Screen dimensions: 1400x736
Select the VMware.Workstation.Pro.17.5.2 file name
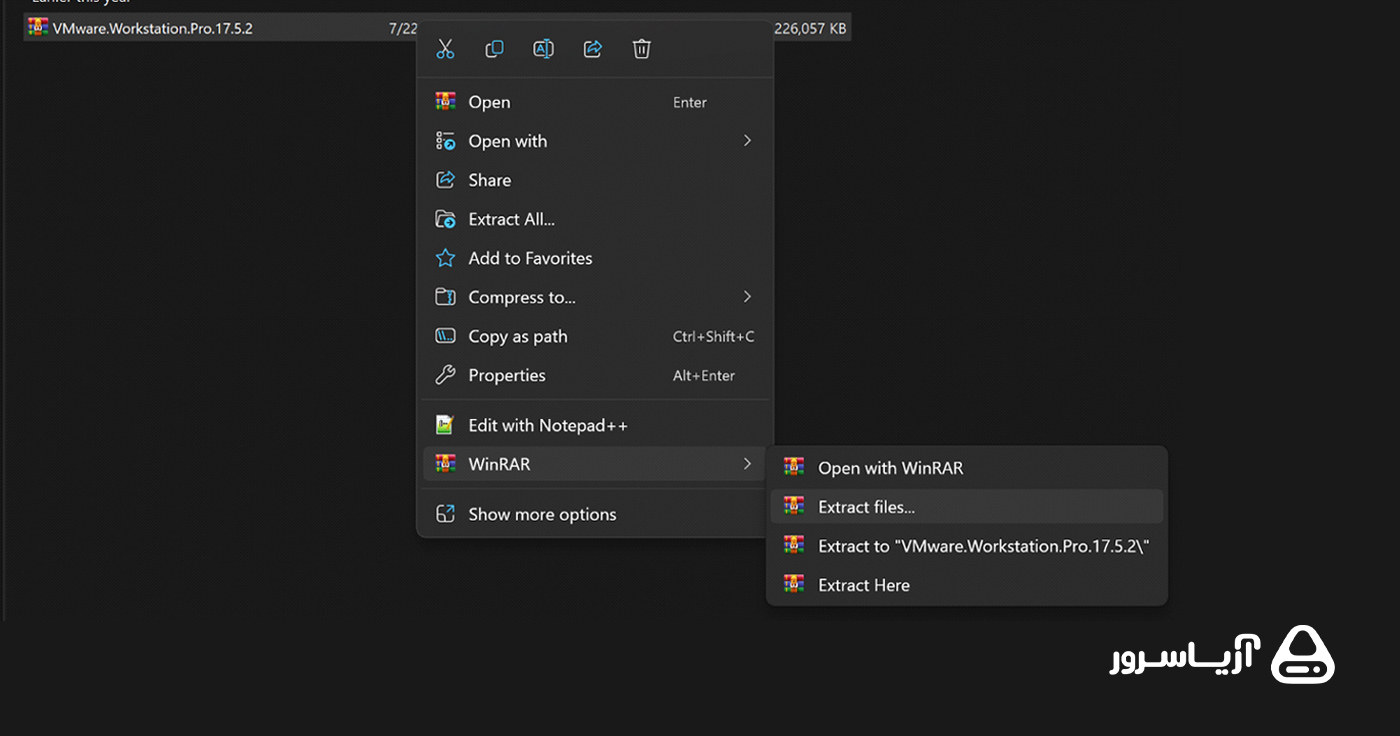pos(153,28)
